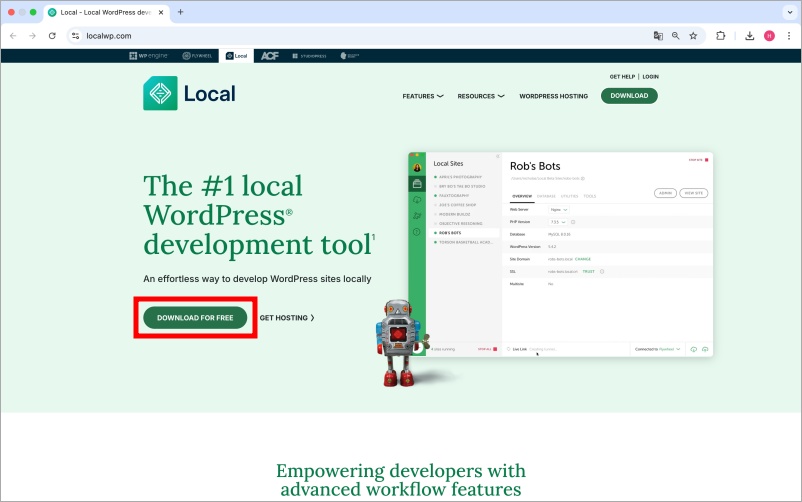Follow the Get Hosting link

tap(287, 318)
